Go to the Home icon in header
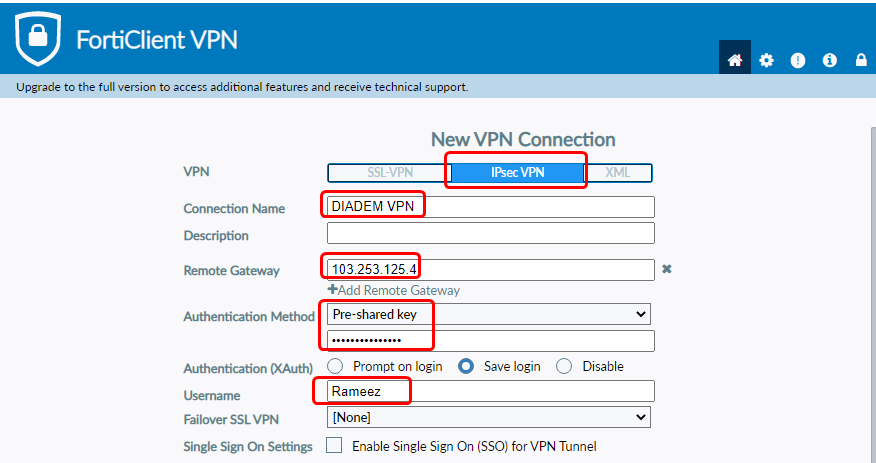 point(735,60)
